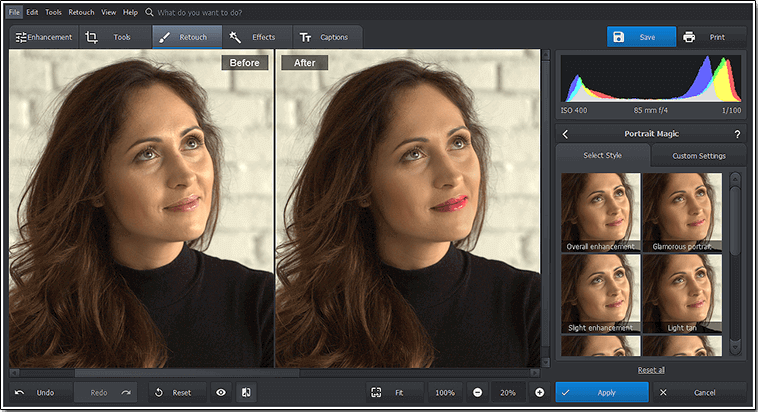Viewport: 758px width, 412px height.
Task: Click the zoom in plus icon
Action: click(x=539, y=393)
